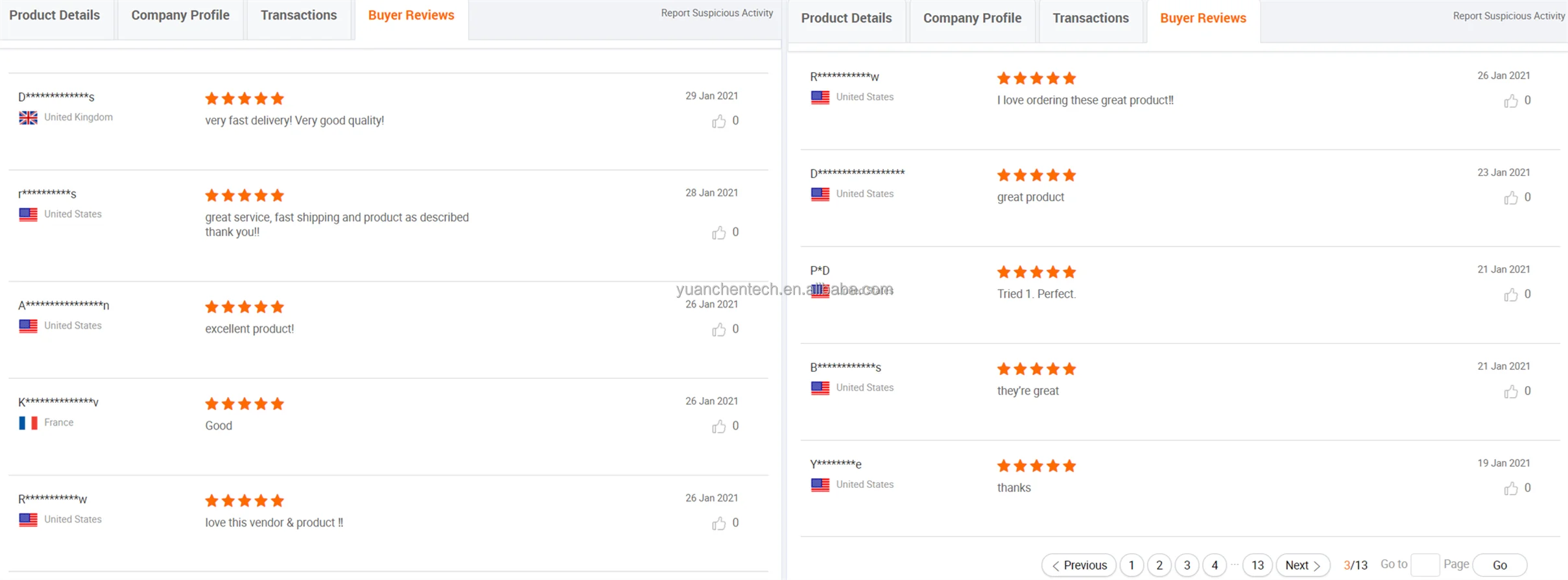Click the "France" country label
The height and width of the screenshot is (580, 1568).
tap(59, 423)
